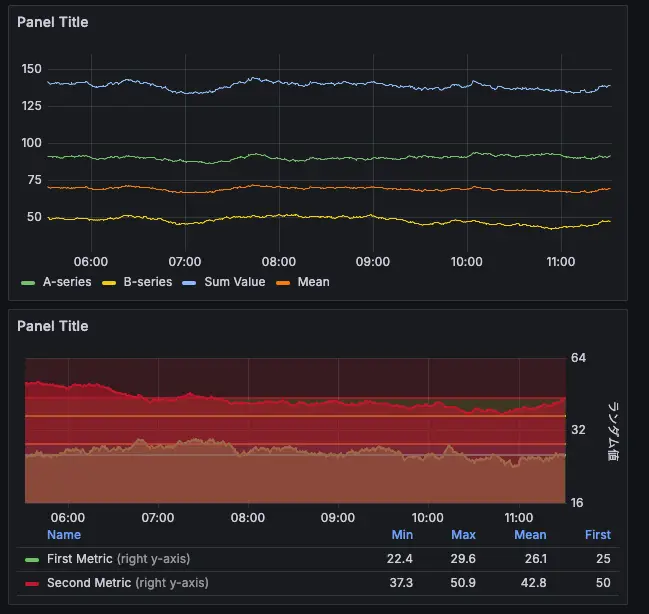Toggle visibility of Sum Value series
Image resolution: width=649 pixels, height=614 pixels.
click(x=235, y=282)
